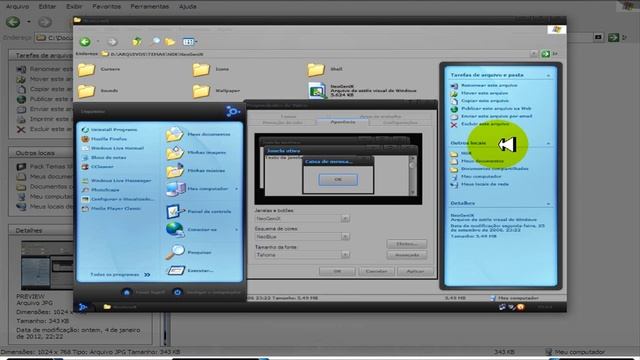
Task: Click Enviar este arquivo por email in blue panel
Action: [x=491, y=116]
